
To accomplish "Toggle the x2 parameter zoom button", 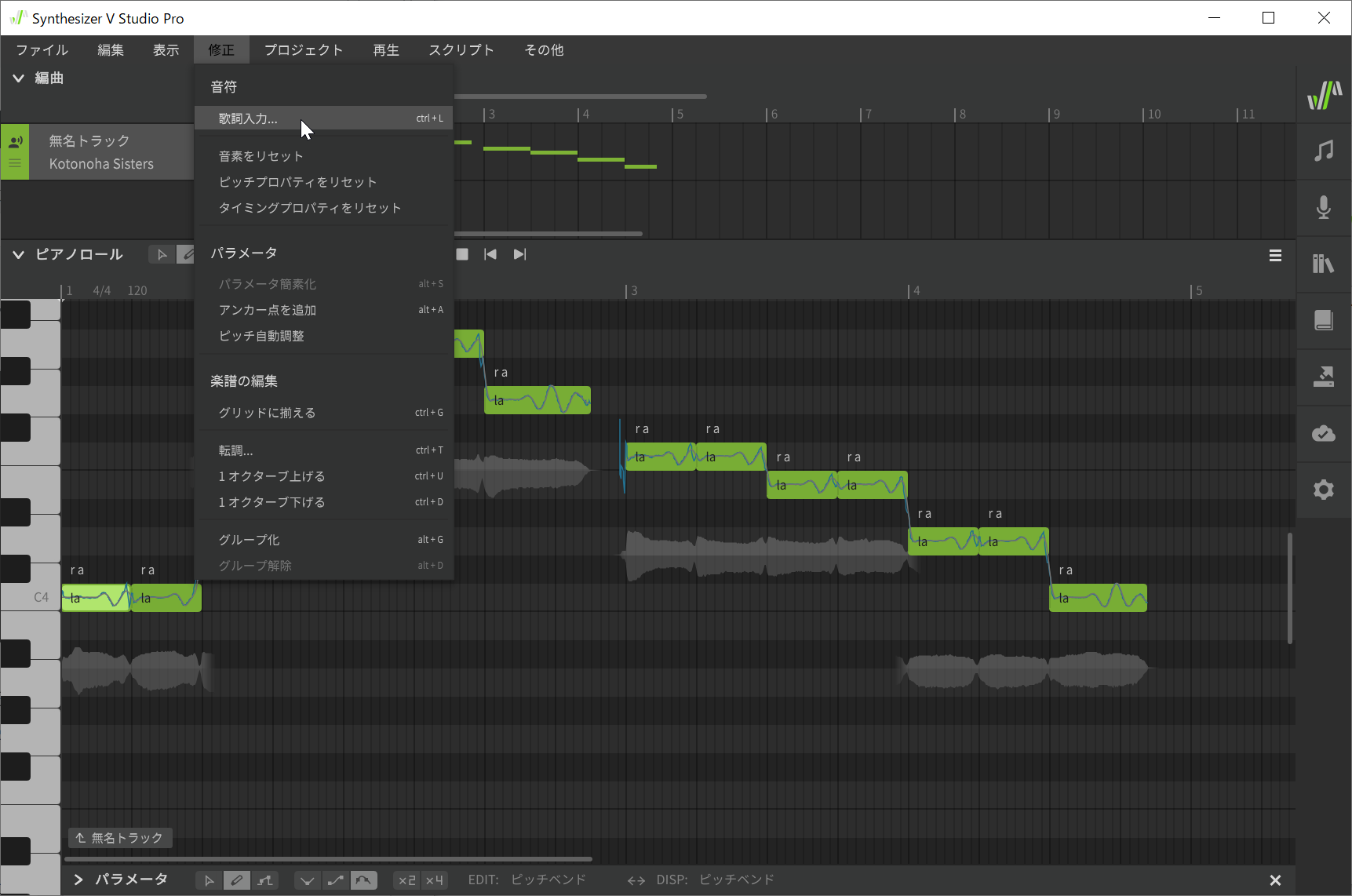I will [x=406, y=880].
